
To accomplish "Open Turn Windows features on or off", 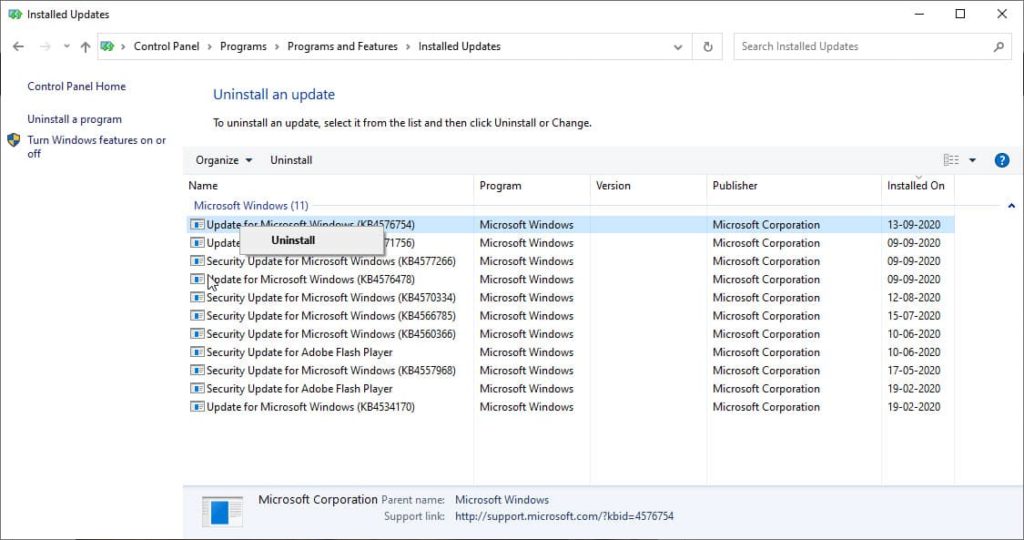I will click(97, 146).
